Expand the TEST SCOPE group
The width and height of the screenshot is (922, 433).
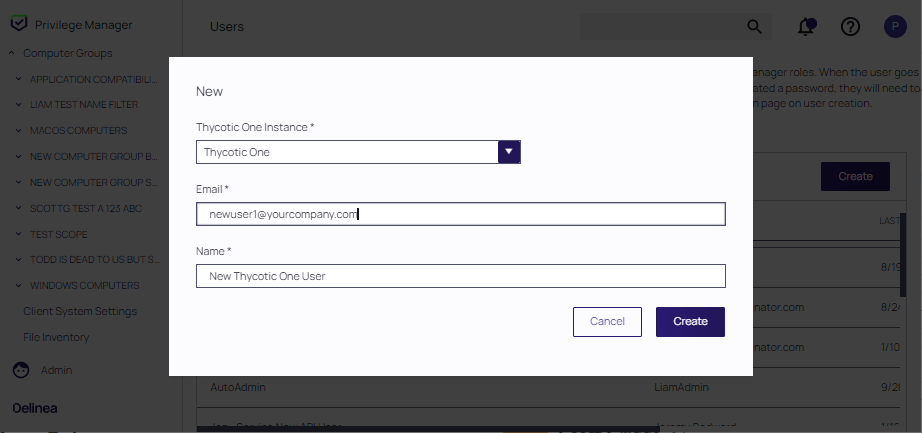(19, 234)
